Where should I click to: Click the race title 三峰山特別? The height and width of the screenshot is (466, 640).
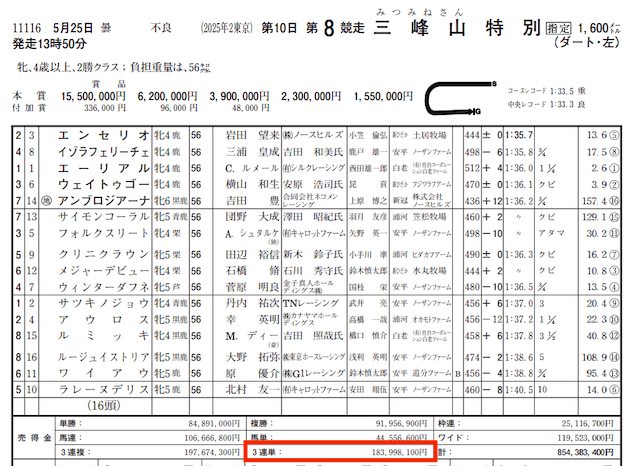tap(458, 29)
